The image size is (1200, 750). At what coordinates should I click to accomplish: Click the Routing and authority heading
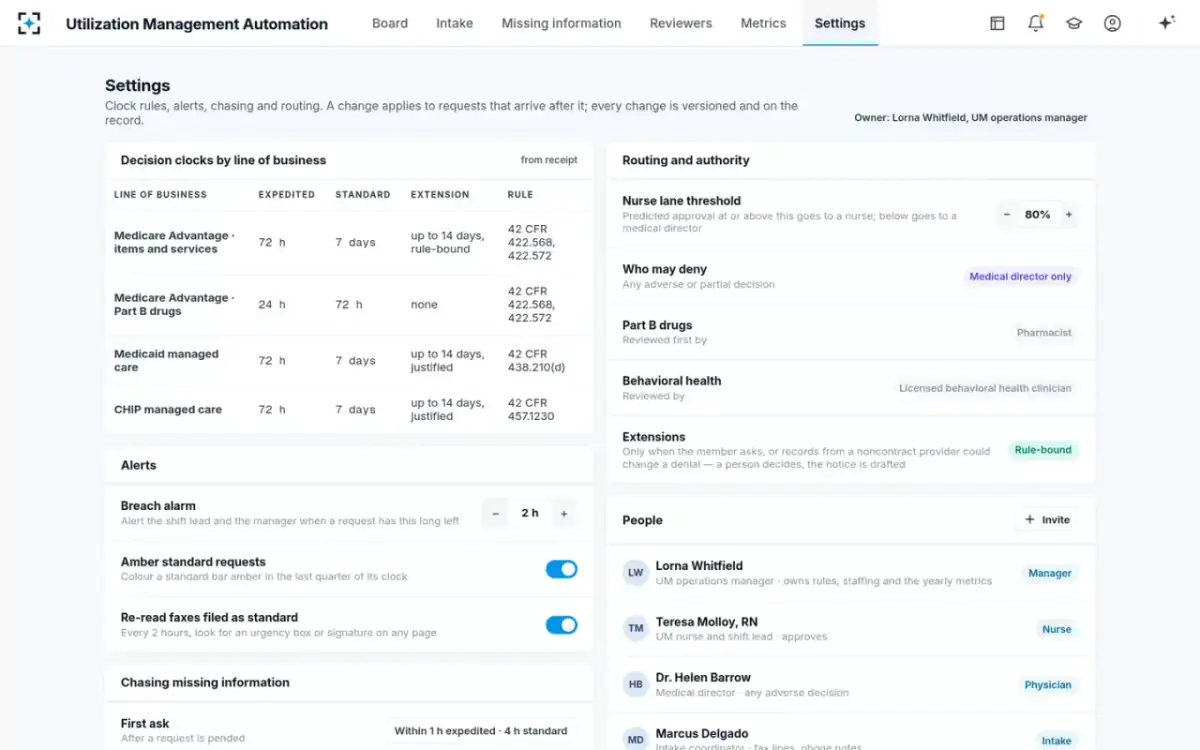point(686,160)
